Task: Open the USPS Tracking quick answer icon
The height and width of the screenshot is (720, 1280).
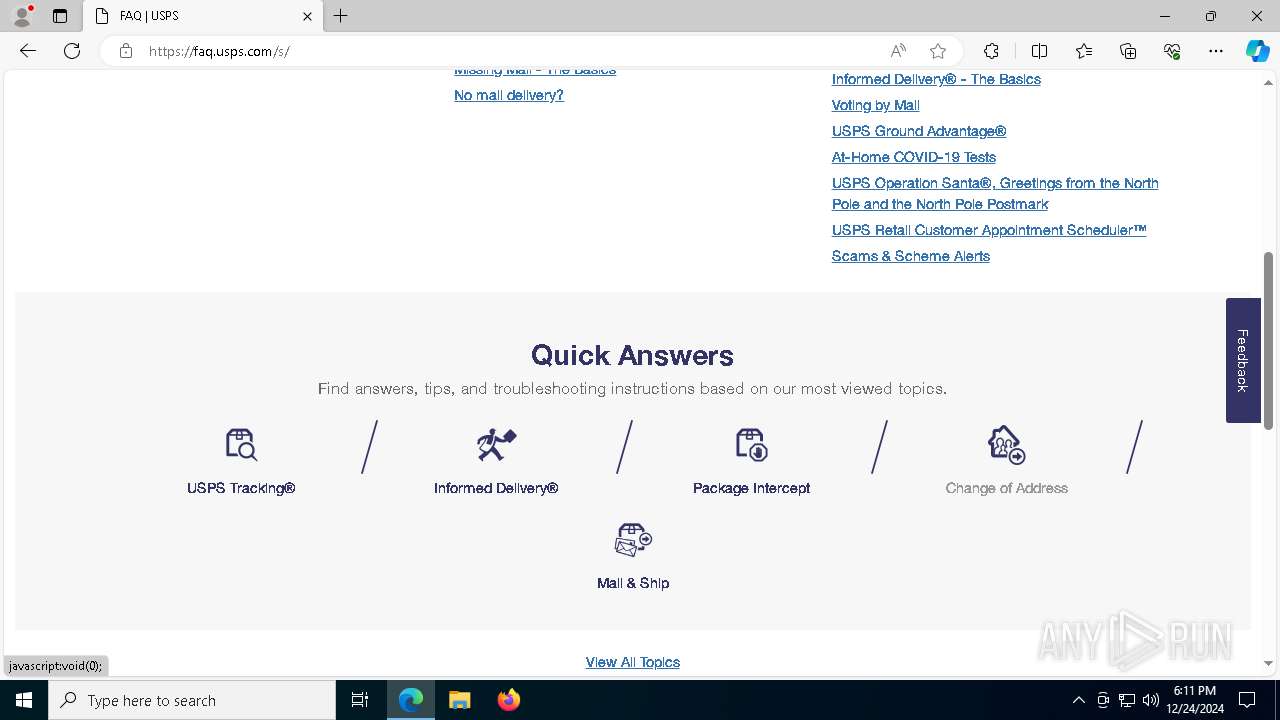Action: pos(241,444)
